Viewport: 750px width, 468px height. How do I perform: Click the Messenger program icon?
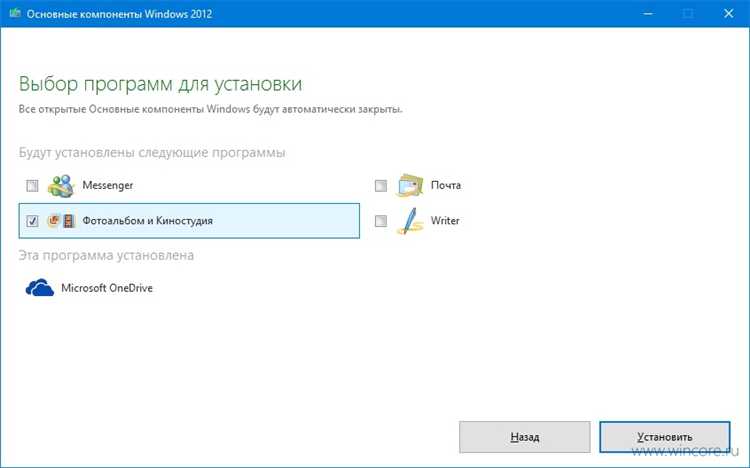tap(61, 186)
